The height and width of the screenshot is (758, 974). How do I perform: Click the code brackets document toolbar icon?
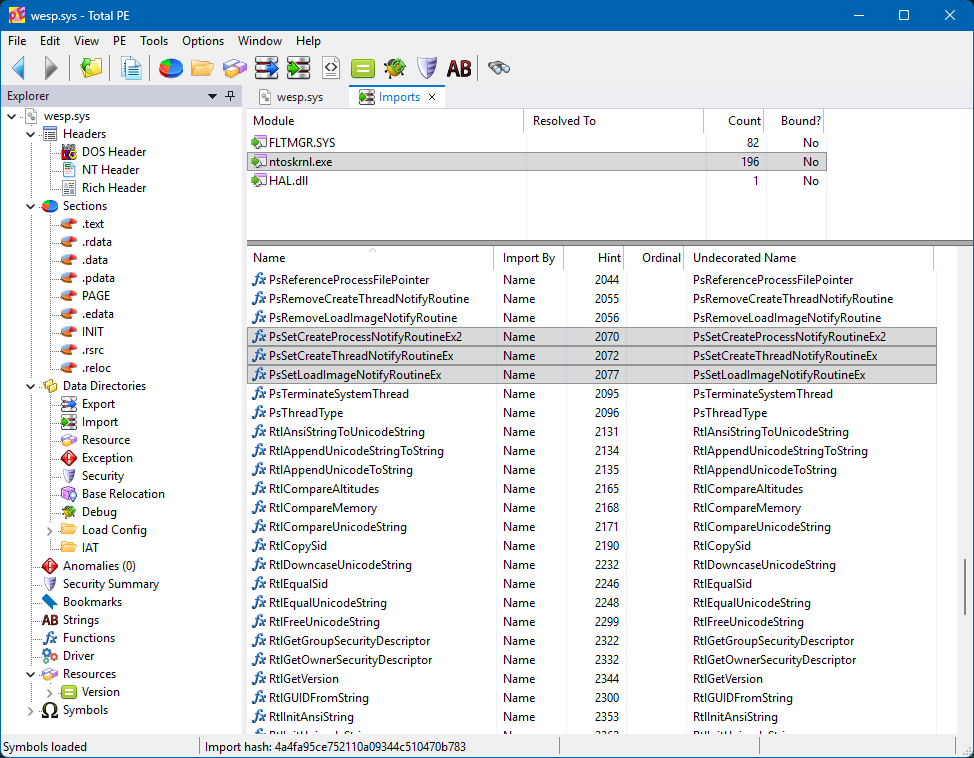coord(331,68)
